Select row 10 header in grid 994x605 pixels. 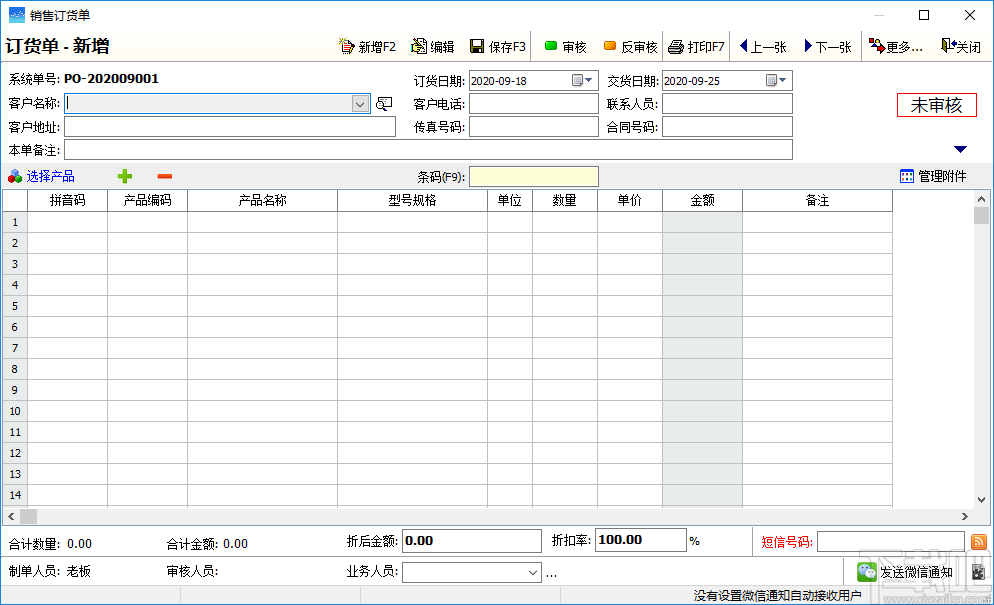(x=15, y=411)
